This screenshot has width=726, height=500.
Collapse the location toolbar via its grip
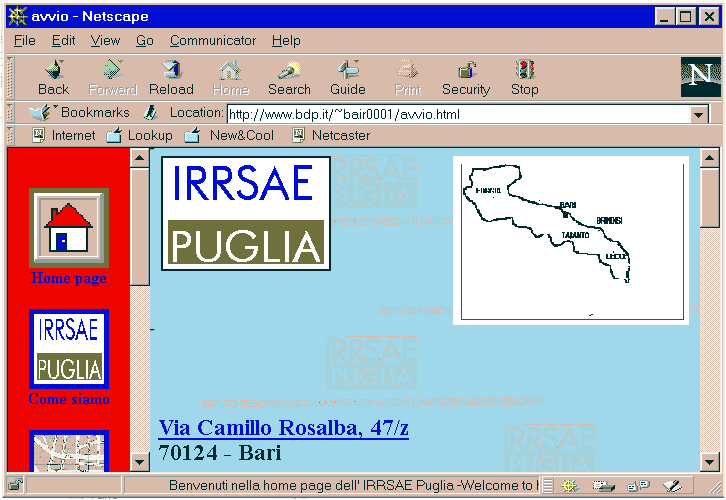click(10, 113)
